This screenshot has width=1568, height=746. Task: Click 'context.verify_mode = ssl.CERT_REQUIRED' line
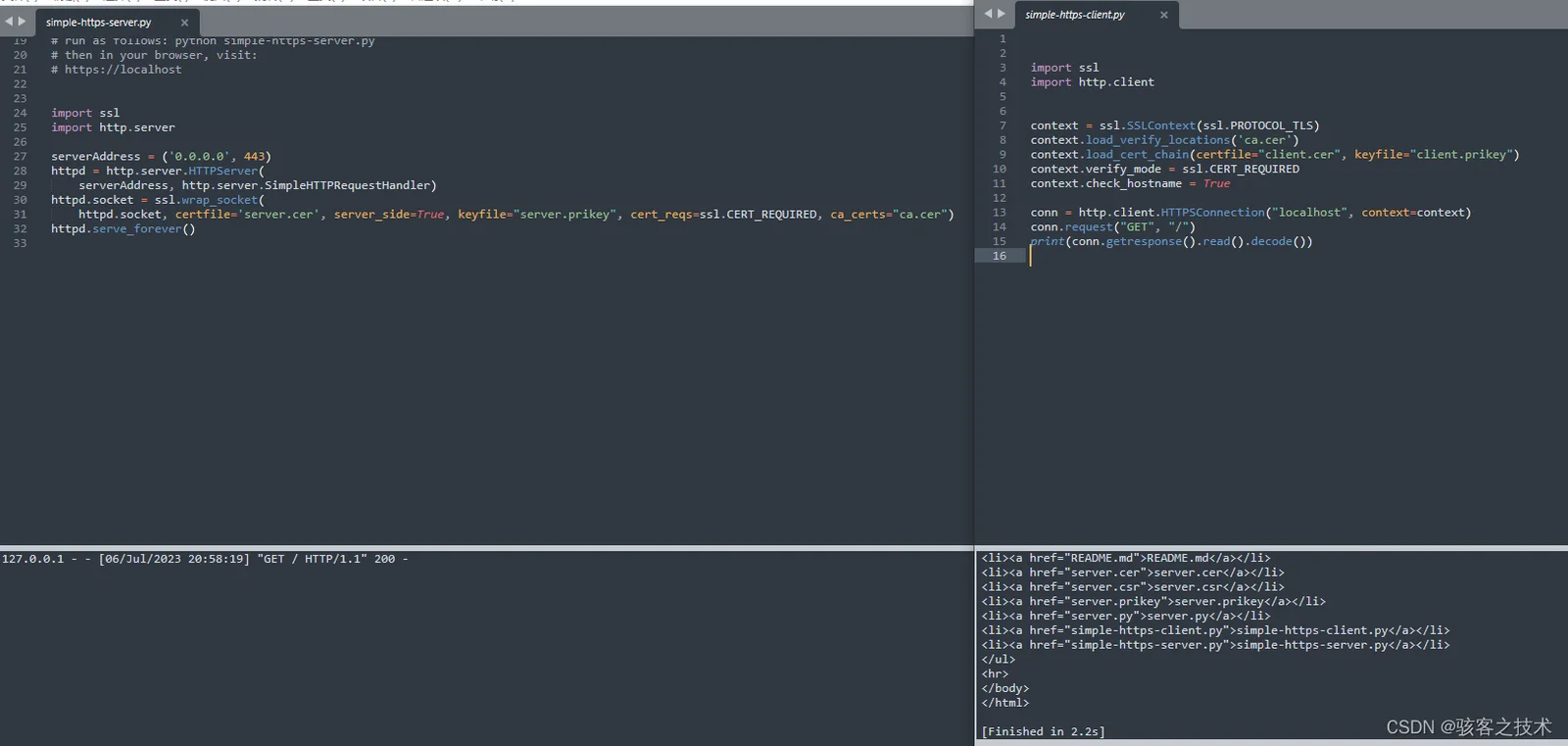1165,169
